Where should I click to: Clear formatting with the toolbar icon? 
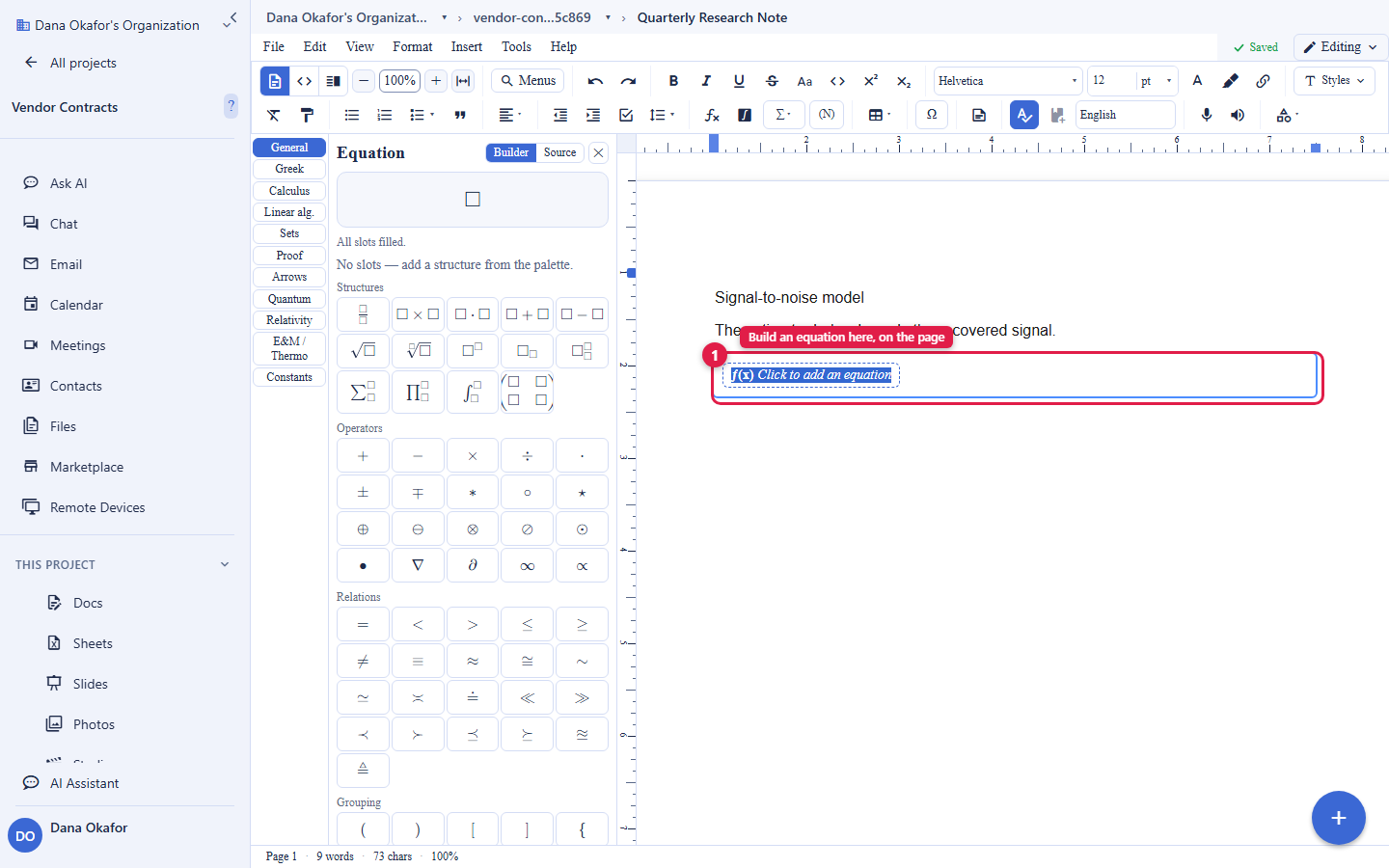tap(274, 115)
